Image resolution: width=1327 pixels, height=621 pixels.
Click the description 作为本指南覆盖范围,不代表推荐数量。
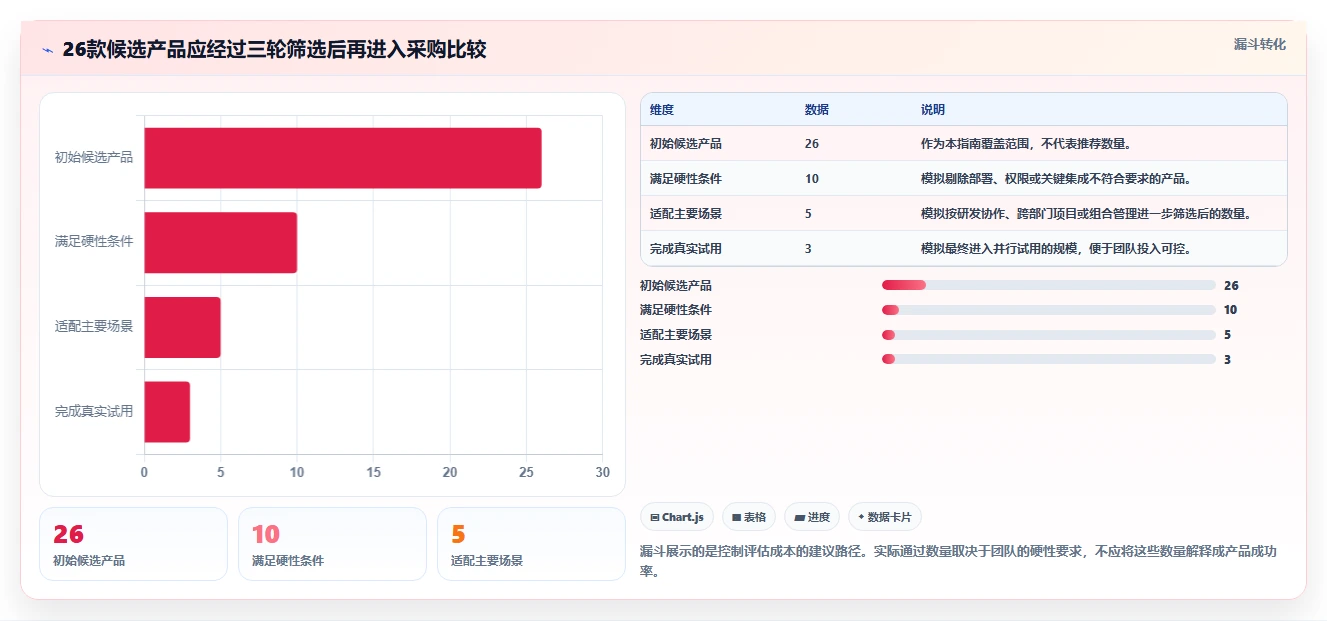click(1025, 144)
